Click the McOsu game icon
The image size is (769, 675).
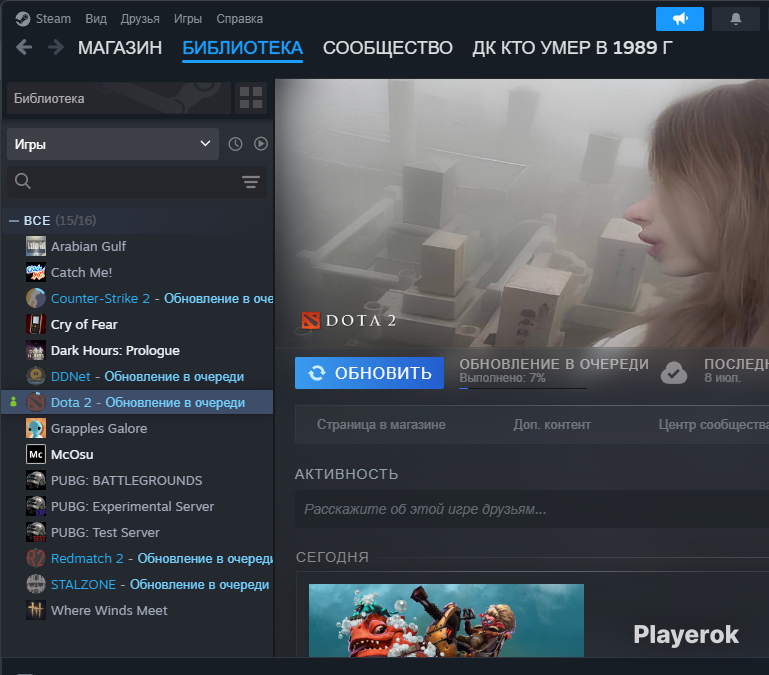36,454
